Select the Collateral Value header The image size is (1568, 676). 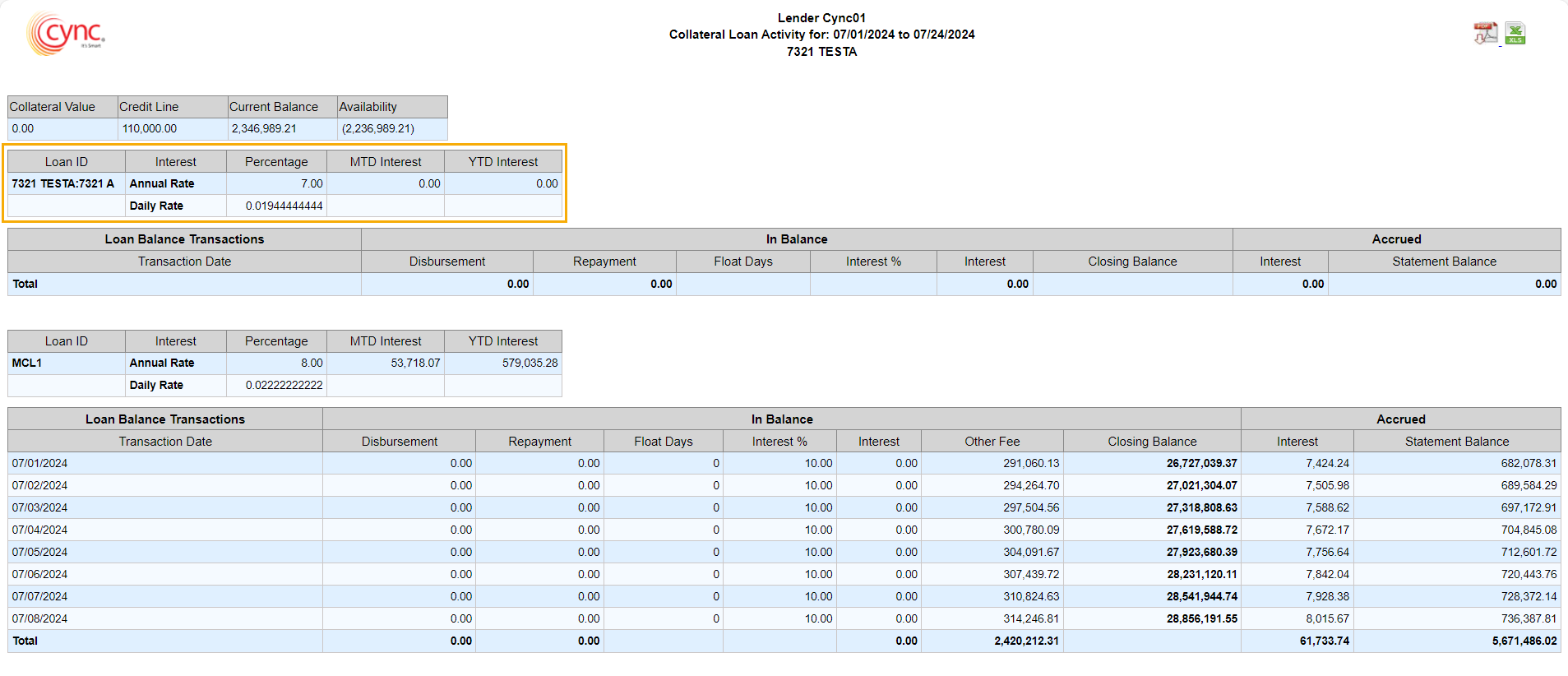pyautogui.click(x=53, y=107)
